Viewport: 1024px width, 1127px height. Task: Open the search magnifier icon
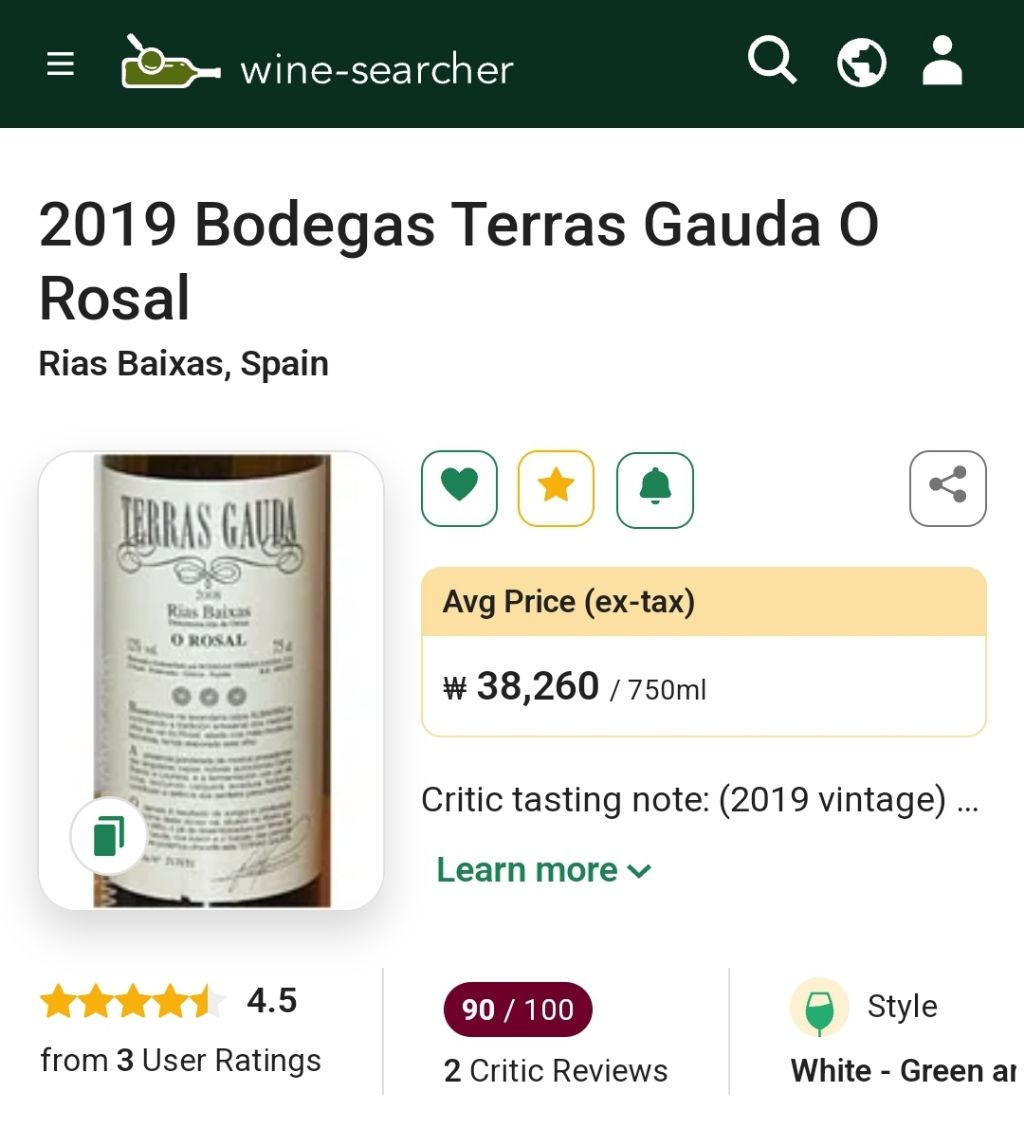pos(772,62)
